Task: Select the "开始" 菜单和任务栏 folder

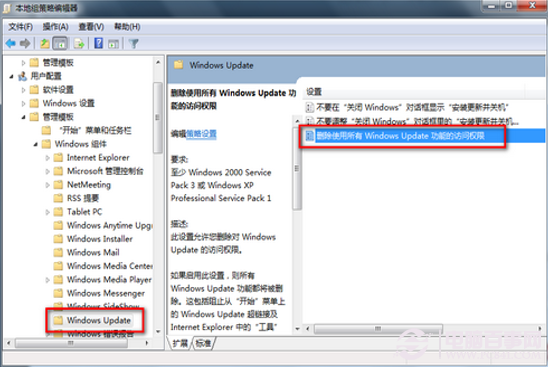Action: [x=95, y=130]
